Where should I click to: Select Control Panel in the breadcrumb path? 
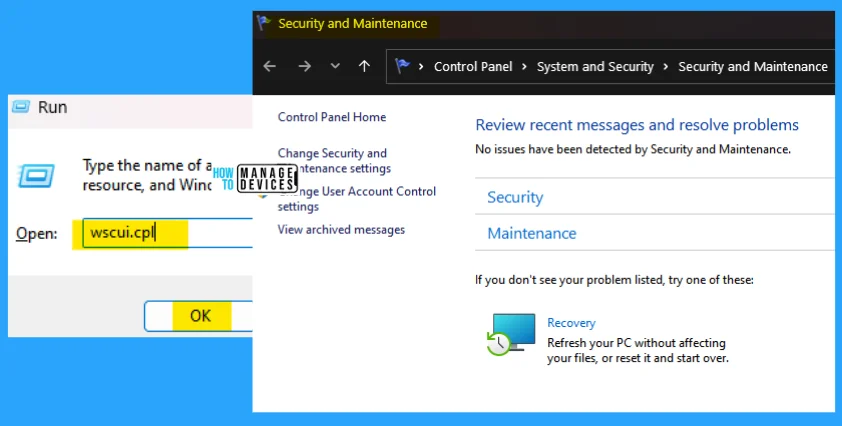(473, 67)
